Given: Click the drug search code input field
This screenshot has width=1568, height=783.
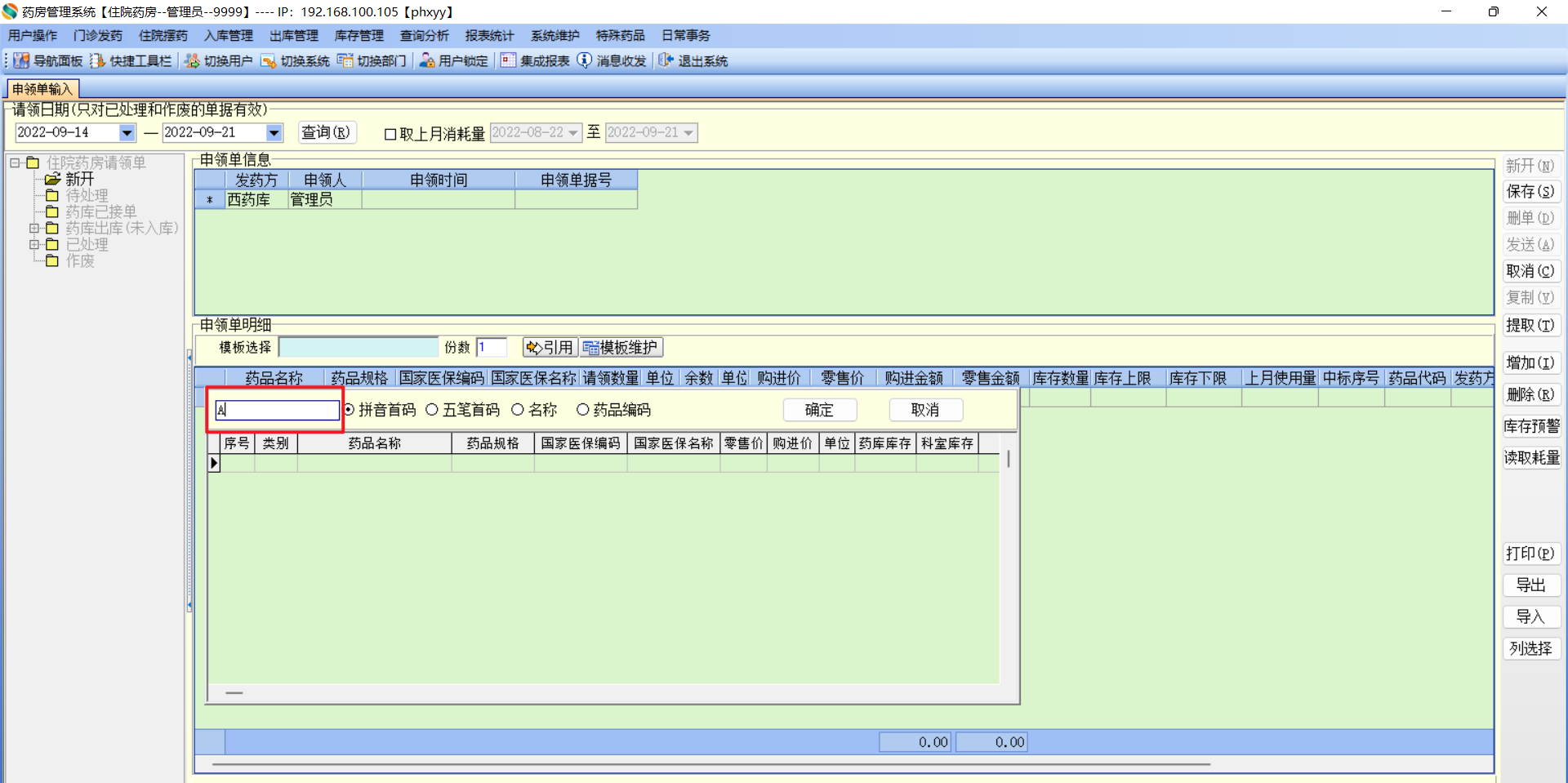Looking at the screenshot, I should [277, 410].
